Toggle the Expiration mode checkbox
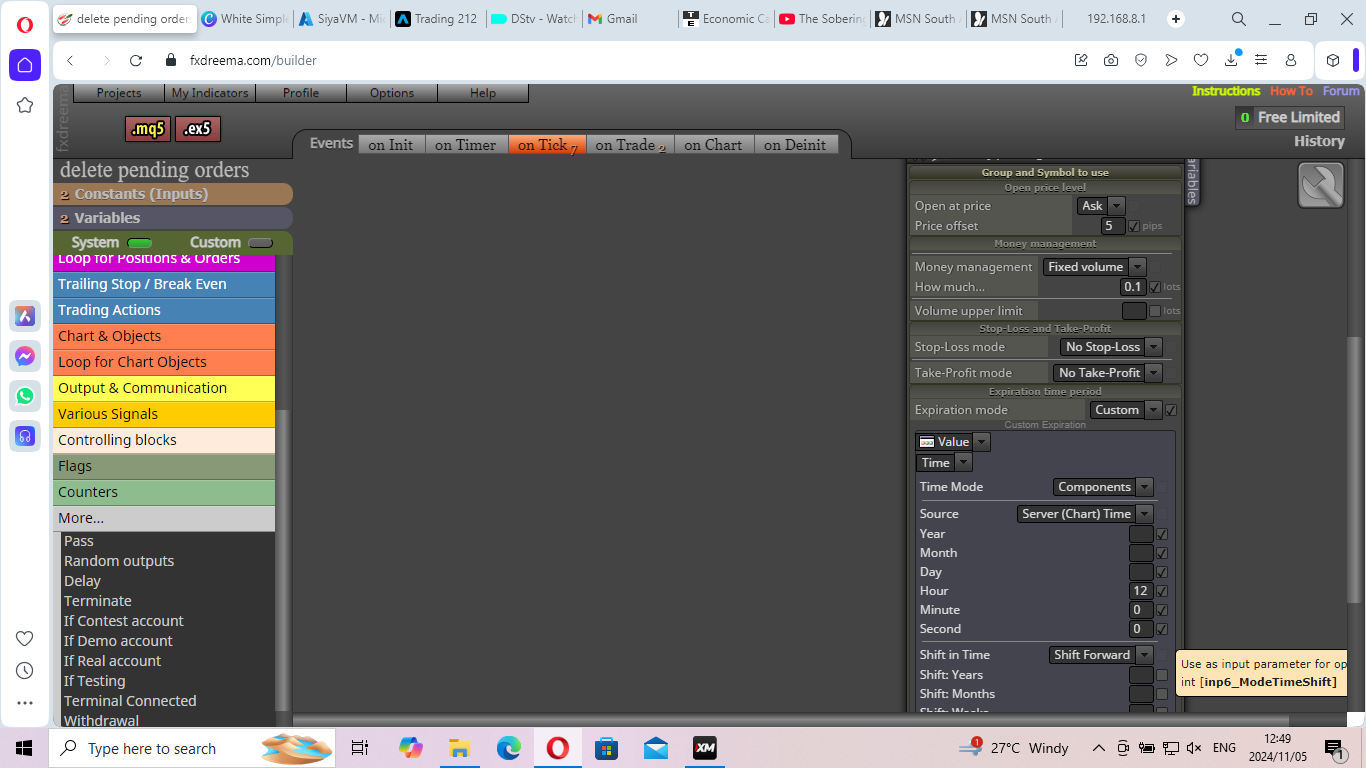1366x768 pixels. (1171, 410)
